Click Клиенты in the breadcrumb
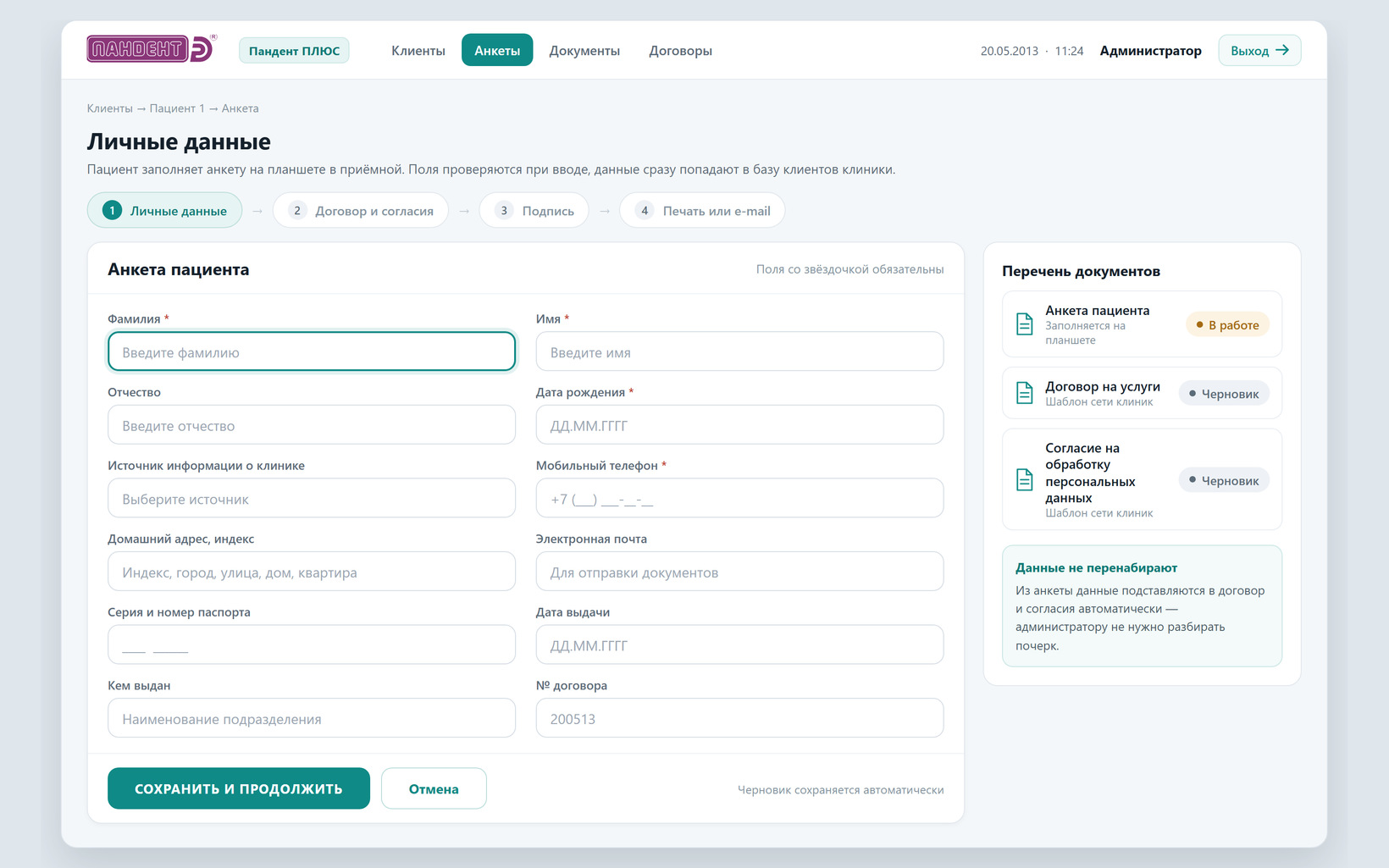This screenshot has height=868, width=1389. point(110,108)
